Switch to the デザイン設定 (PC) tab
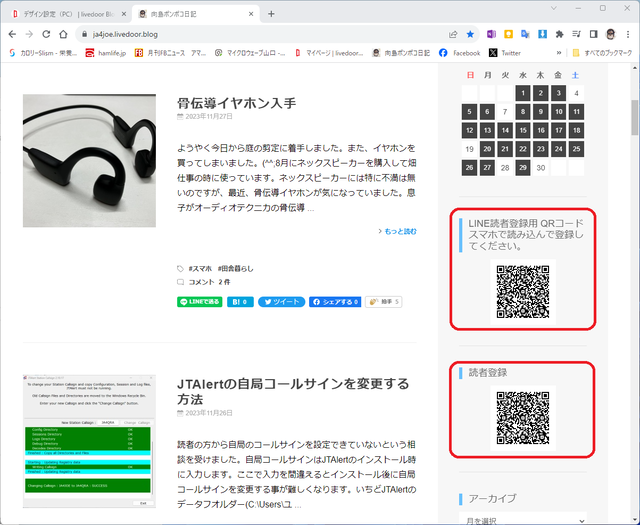This screenshot has height=525, width=640. coord(67,14)
